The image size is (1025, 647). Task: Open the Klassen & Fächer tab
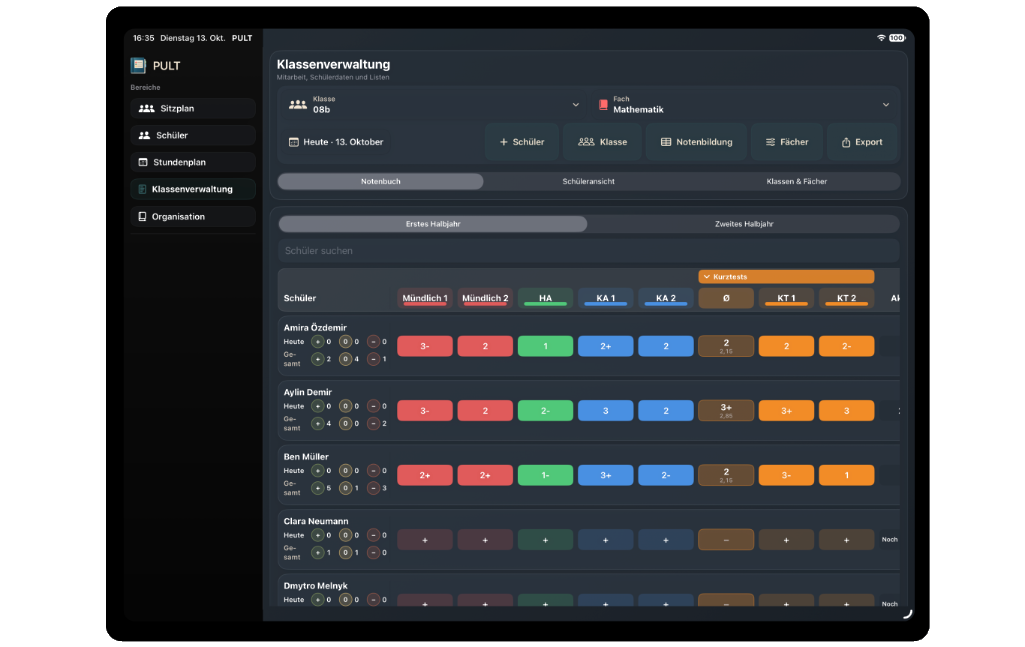(x=796, y=182)
